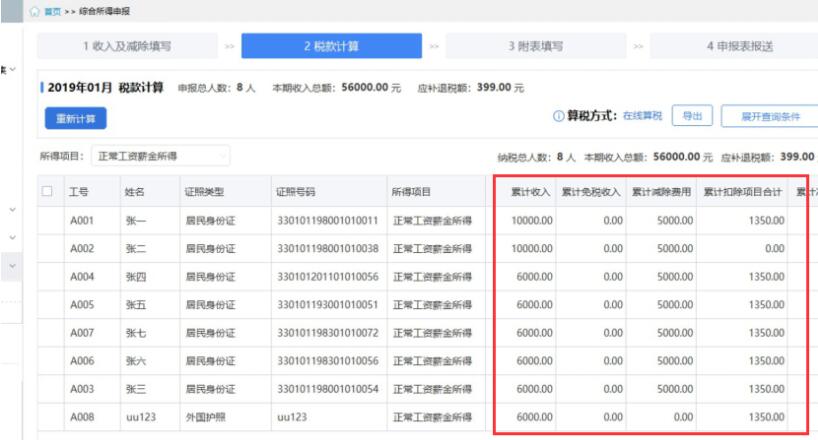Click the arrow between steps 3 and 4
This screenshot has height=440, width=818.
click(638, 46)
